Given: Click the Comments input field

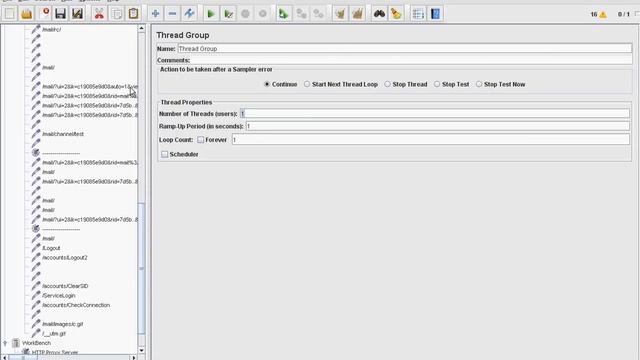Looking at the screenshot, I should tap(411, 60).
